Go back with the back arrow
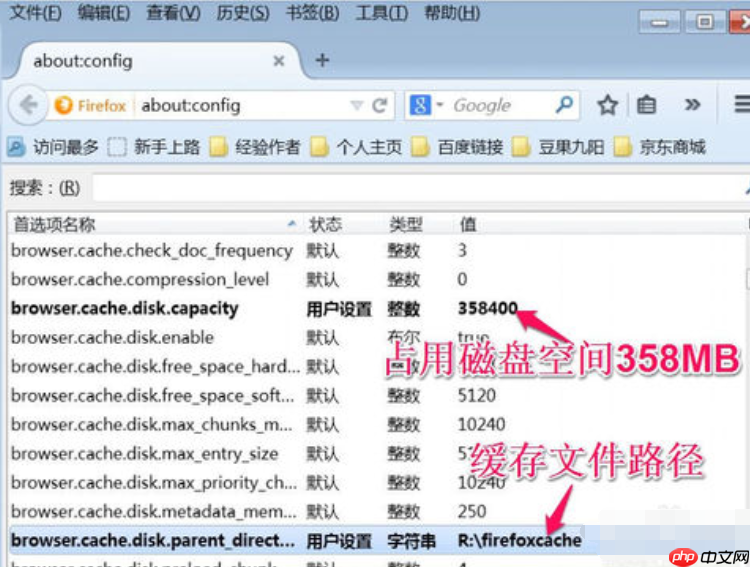The image size is (750, 567). pos(28,105)
